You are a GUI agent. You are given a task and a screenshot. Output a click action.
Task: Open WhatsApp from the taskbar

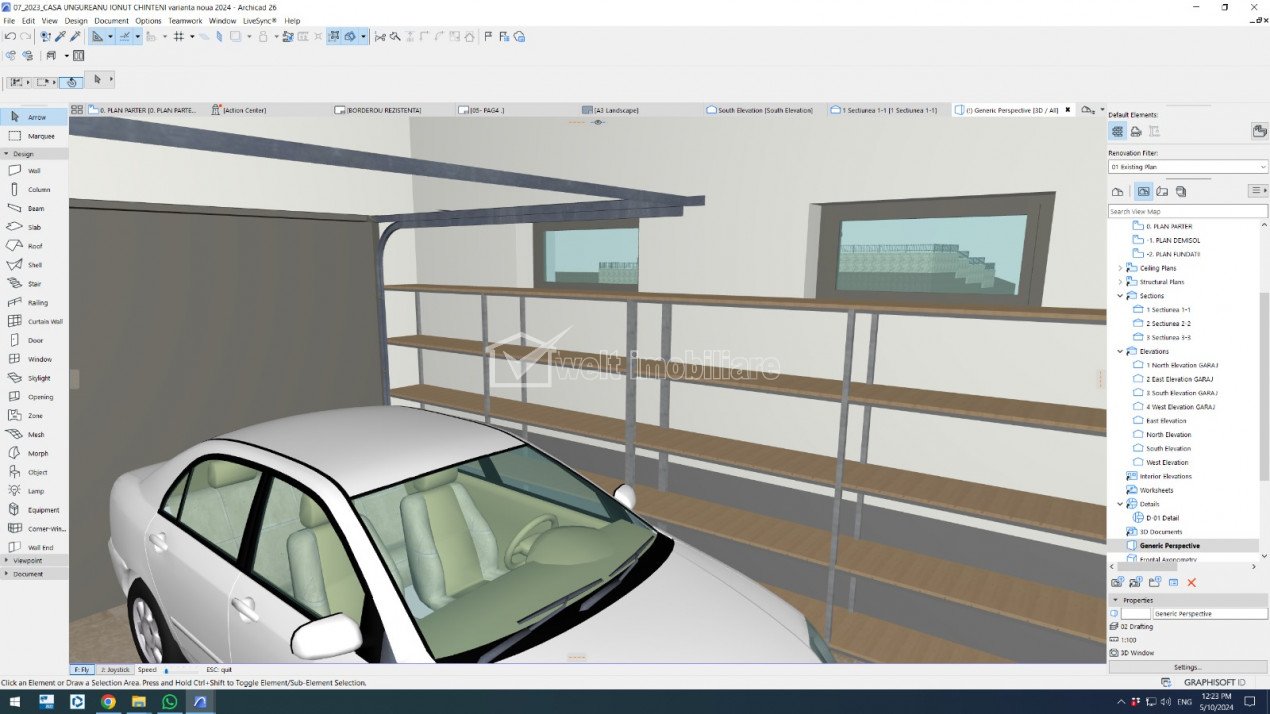(x=169, y=702)
